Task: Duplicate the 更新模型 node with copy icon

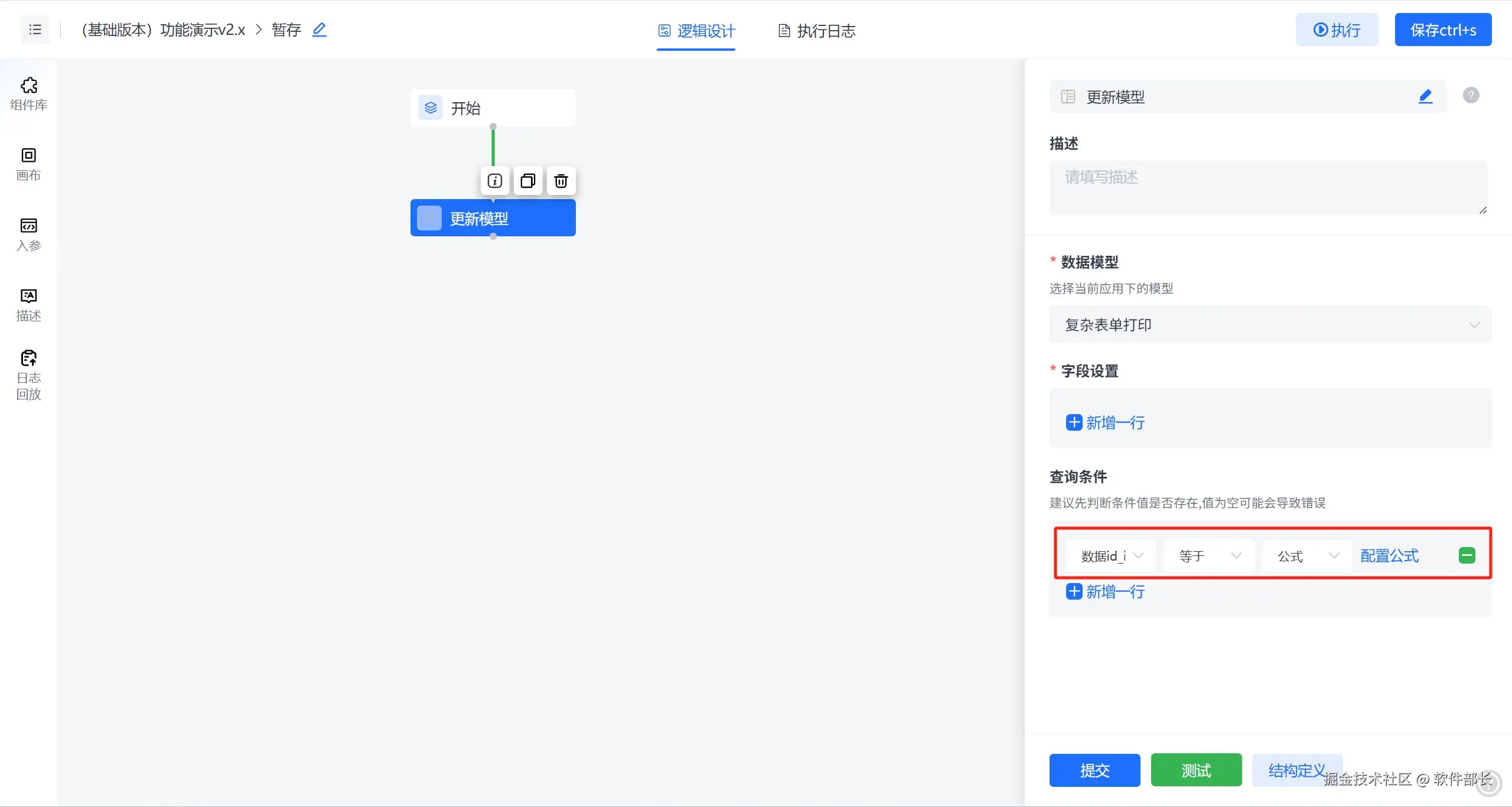Action: tap(527, 181)
